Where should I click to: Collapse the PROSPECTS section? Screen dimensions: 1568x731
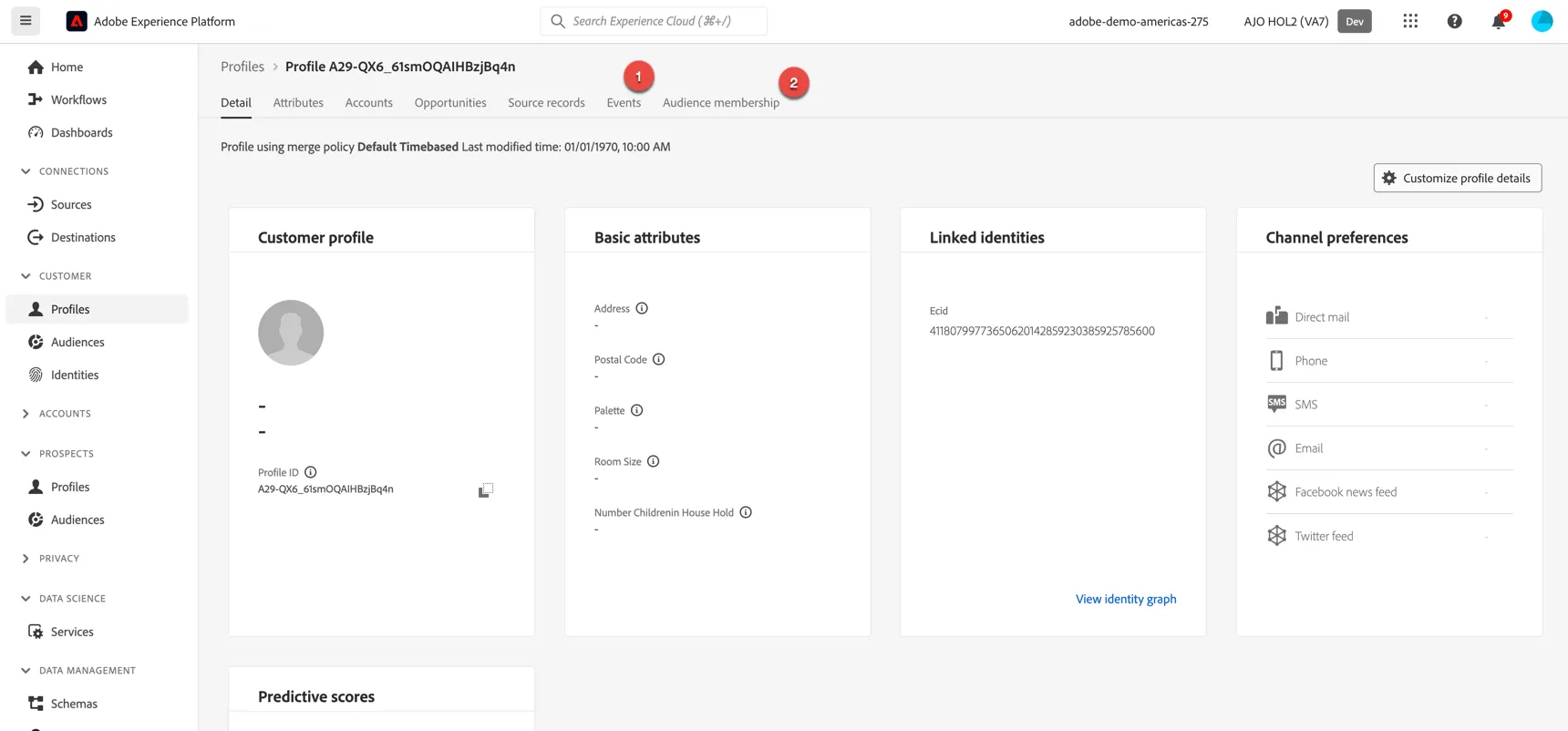(26, 454)
